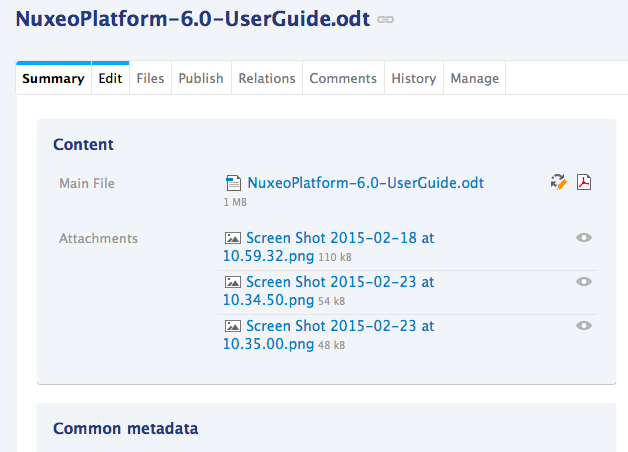Preview Screen Shot 10.35.00.png via eye icon

(x=584, y=325)
